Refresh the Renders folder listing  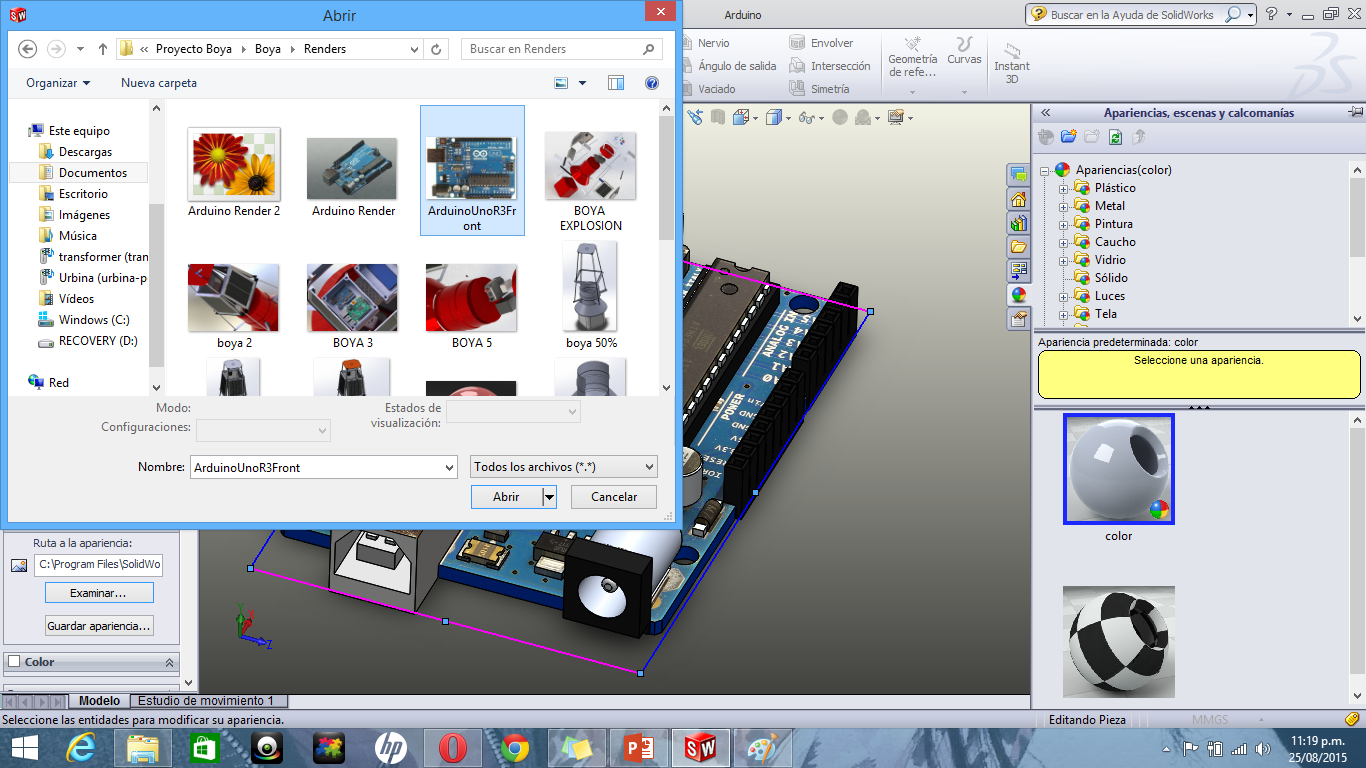point(437,49)
